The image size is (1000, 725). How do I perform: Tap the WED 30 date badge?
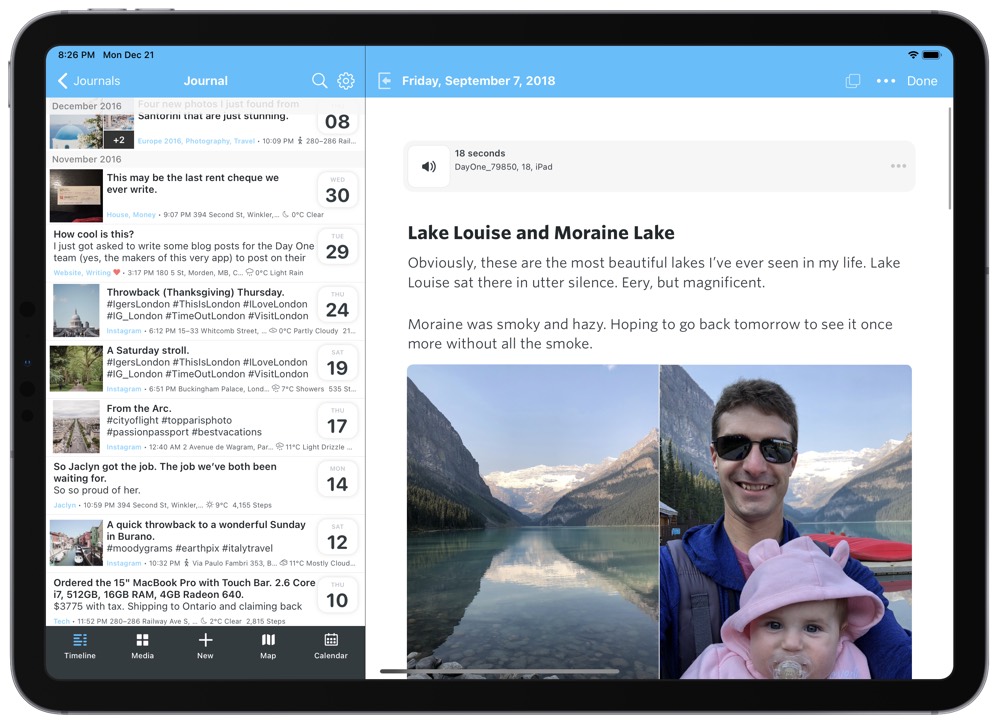(x=337, y=190)
